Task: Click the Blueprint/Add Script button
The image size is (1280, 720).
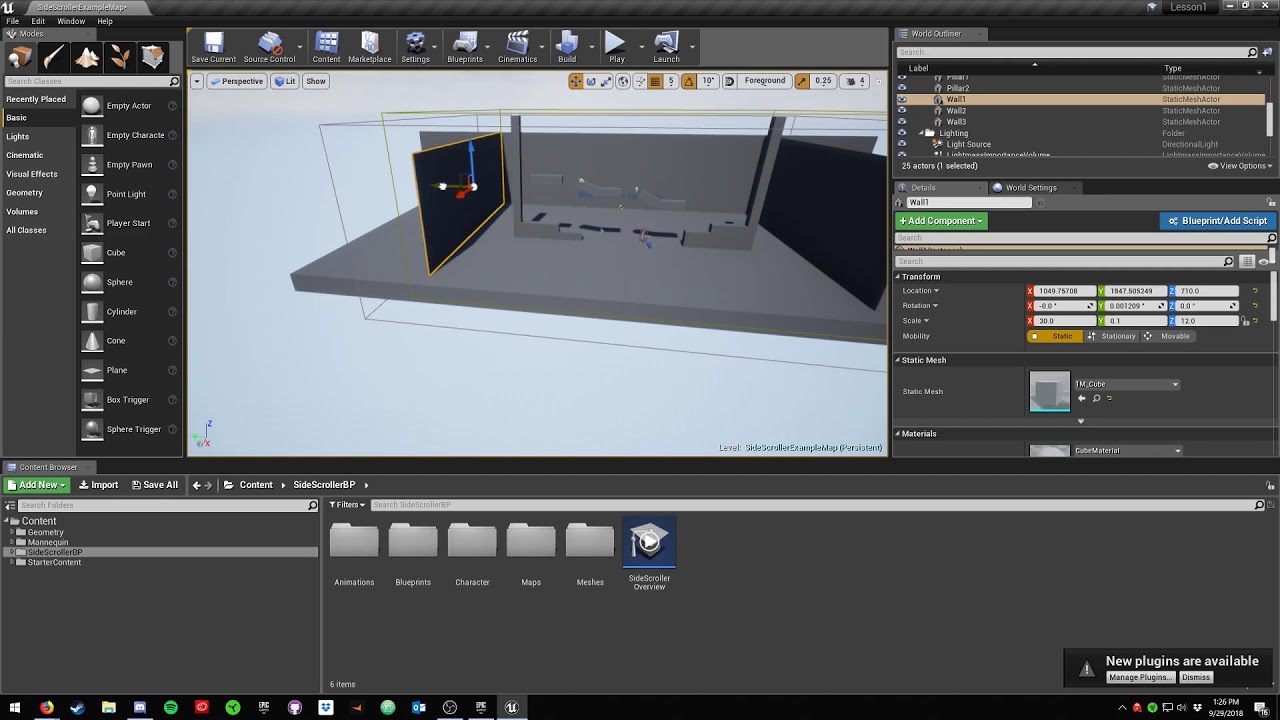Action: pos(1217,221)
